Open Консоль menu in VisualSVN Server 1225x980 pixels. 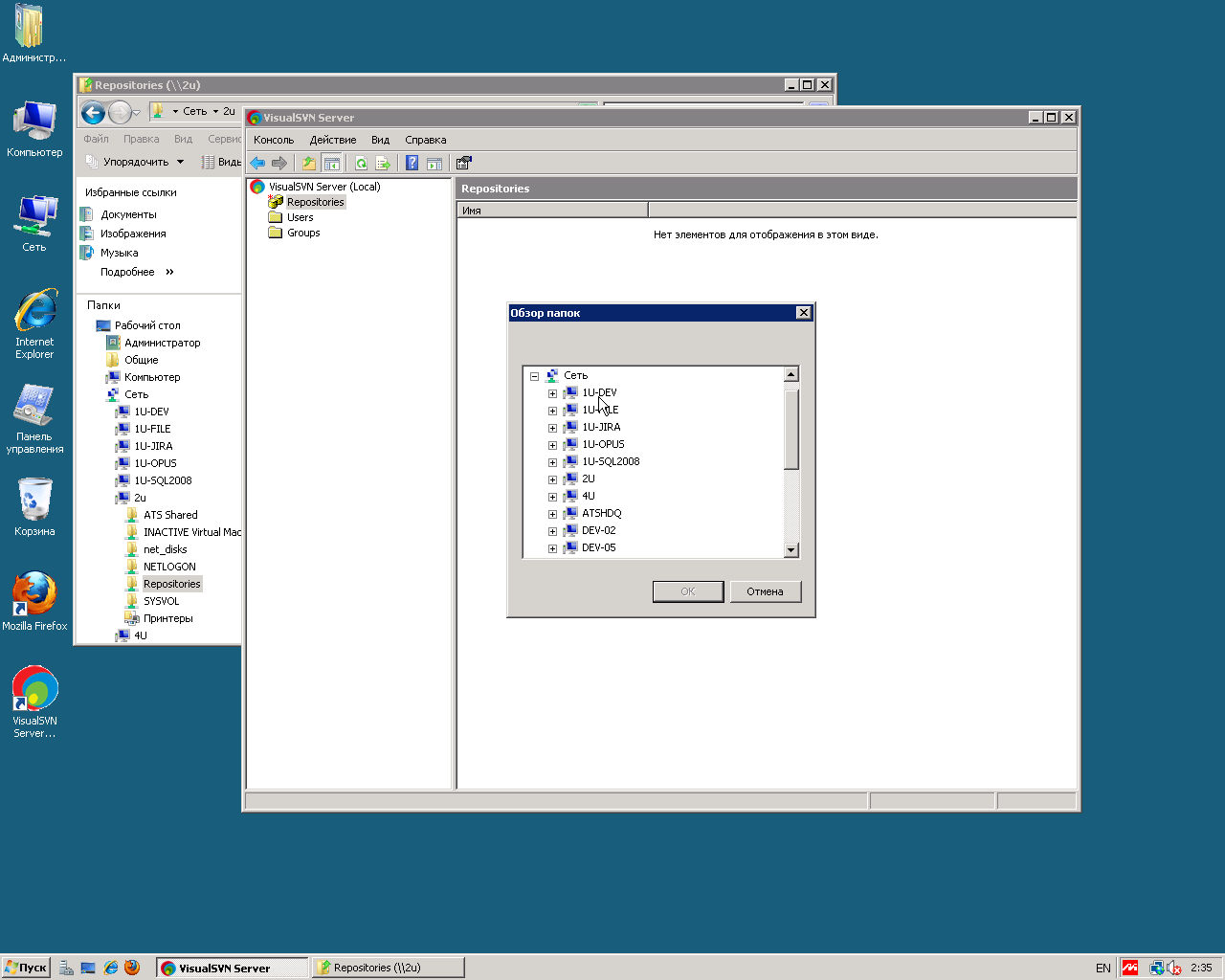[274, 140]
